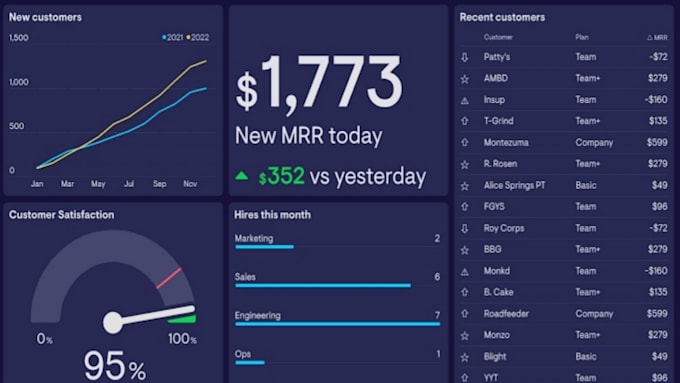This screenshot has height=383, width=680.
Task: Click the green up triangle by $352
Action: (242, 176)
